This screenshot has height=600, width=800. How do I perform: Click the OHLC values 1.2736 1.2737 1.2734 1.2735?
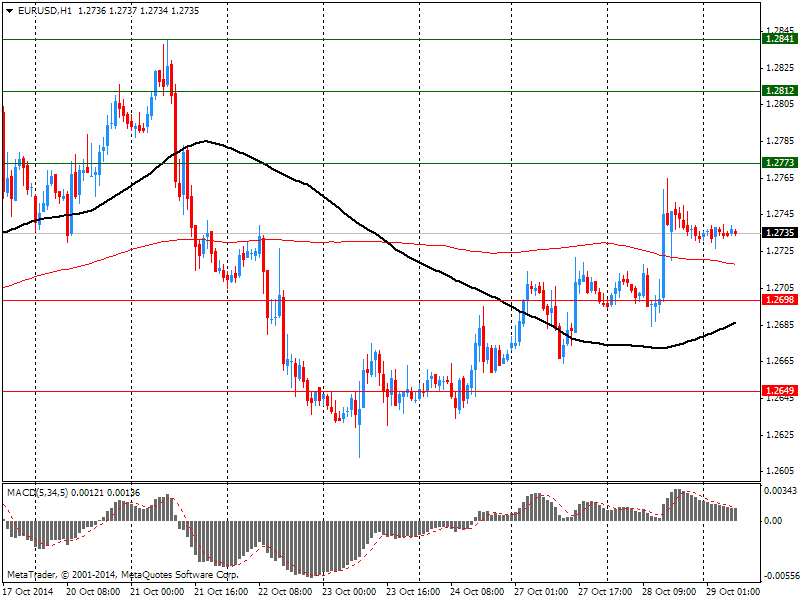pyautogui.click(x=138, y=11)
